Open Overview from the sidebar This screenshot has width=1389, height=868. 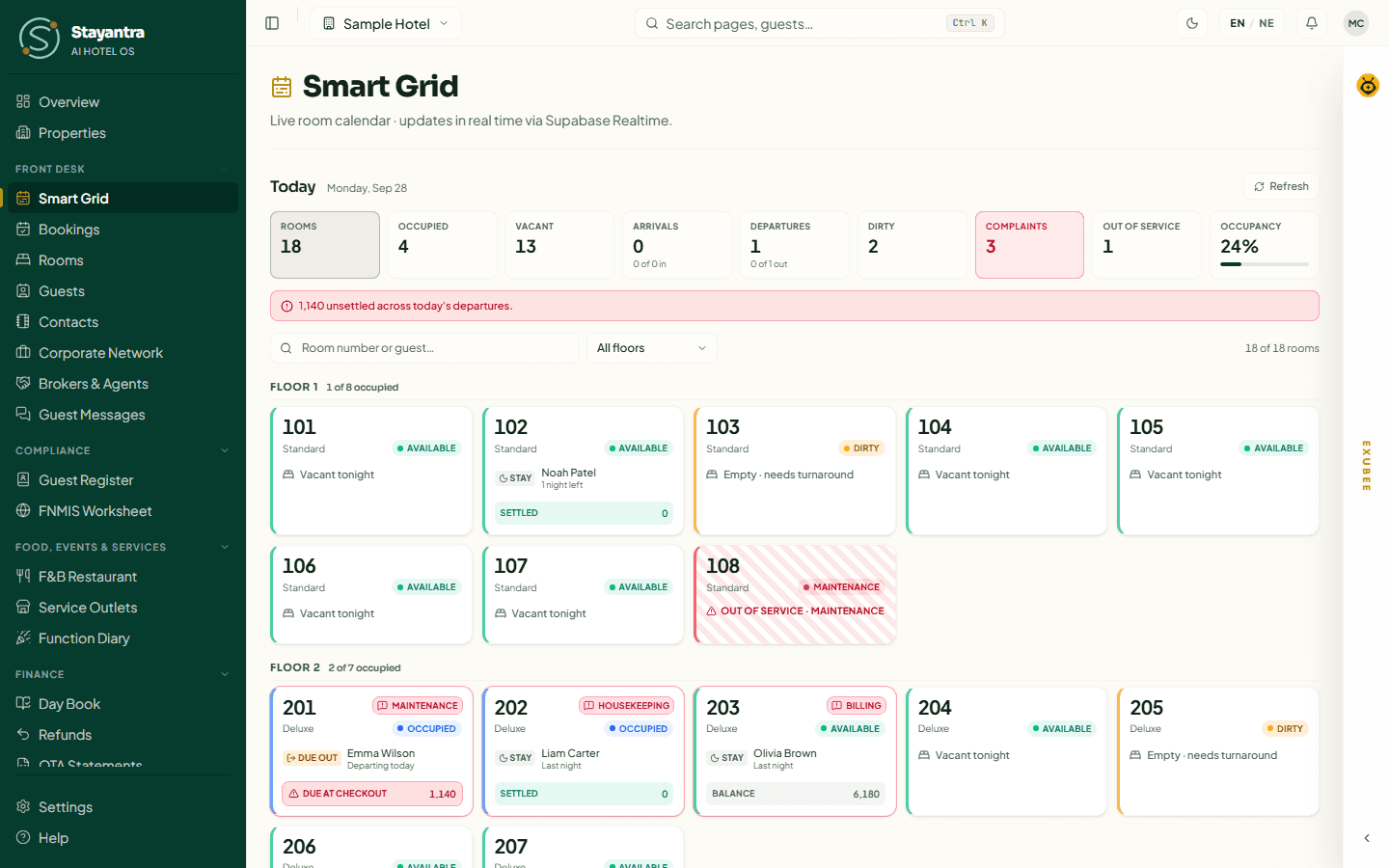(123, 102)
